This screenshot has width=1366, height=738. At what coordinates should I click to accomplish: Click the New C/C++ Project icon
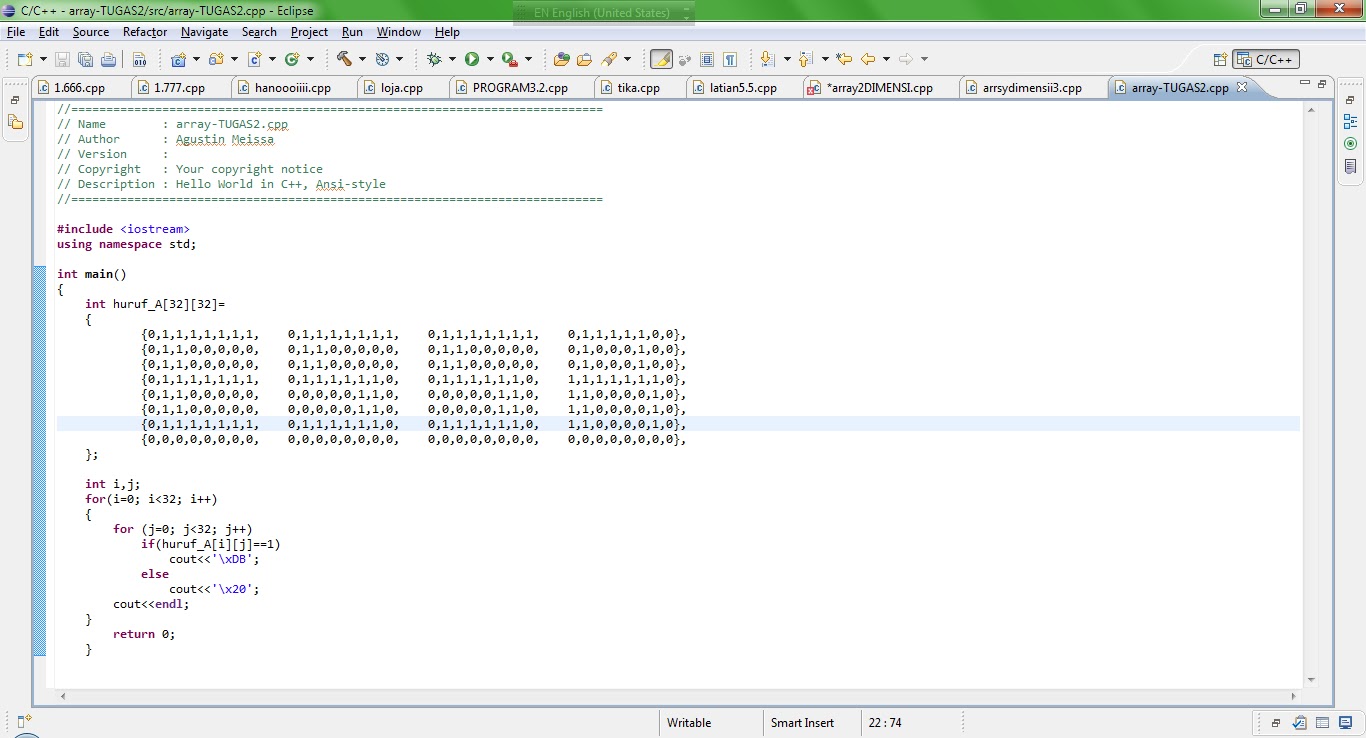[x=178, y=59]
